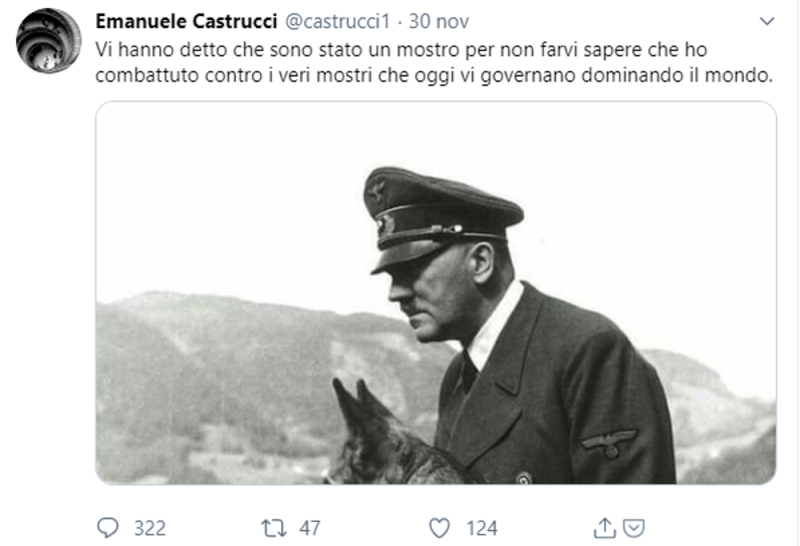Screen dimensions: 800x546
Task: Click the @castrucci1 handle
Action: tap(337, 21)
